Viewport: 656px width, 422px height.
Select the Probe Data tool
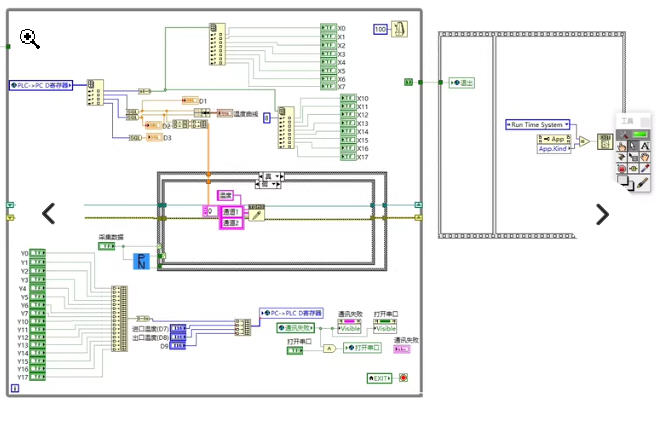tap(633, 169)
